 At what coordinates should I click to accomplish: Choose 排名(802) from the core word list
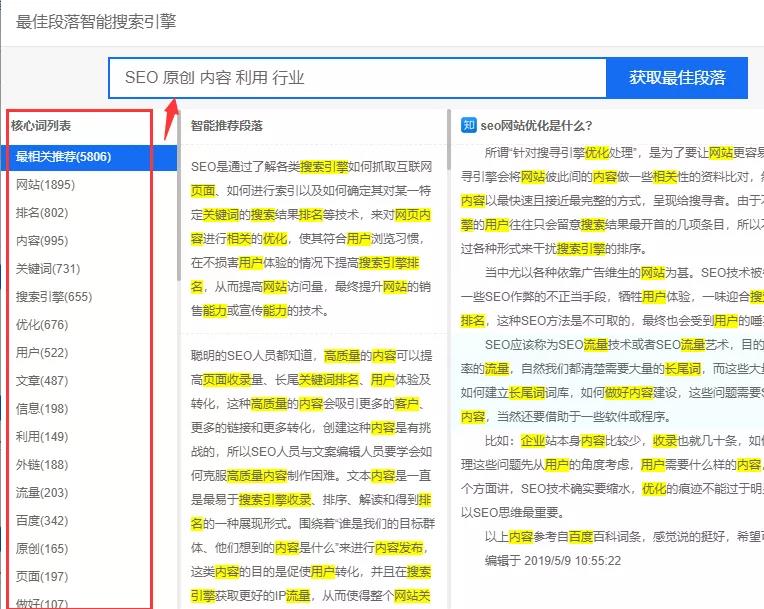point(42,212)
